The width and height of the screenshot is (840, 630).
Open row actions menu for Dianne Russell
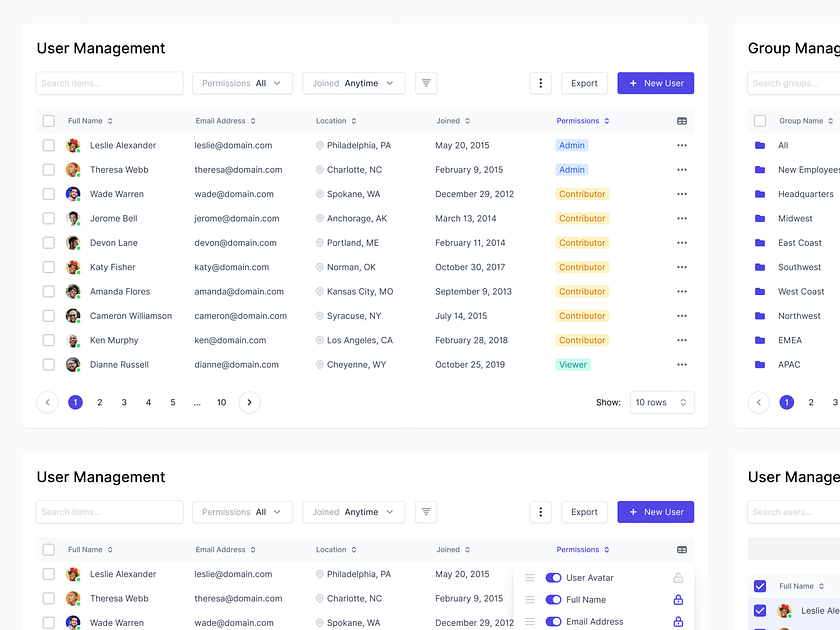click(682, 364)
